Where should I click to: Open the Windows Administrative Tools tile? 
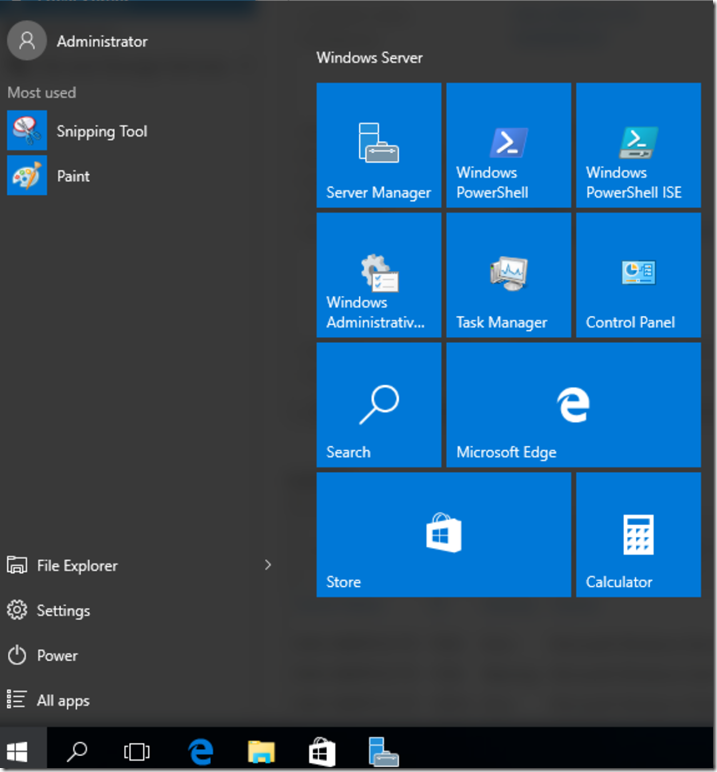[x=379, y=275]
